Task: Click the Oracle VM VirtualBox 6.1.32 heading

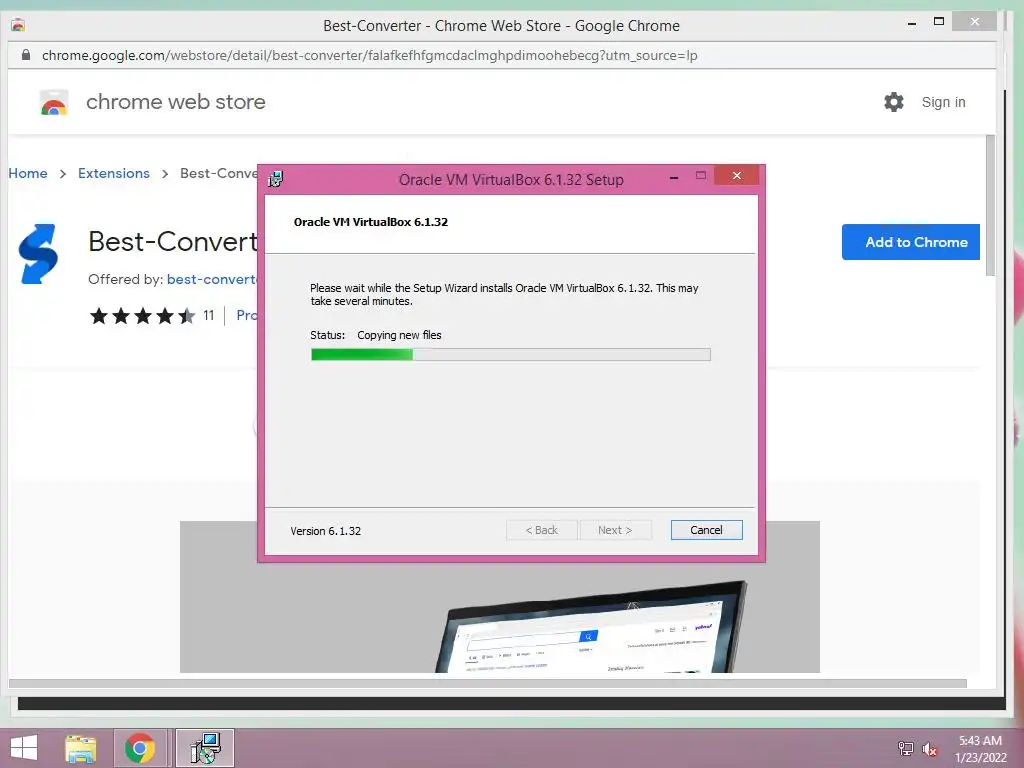Action: pyautogui.click(x=370, y=222)
